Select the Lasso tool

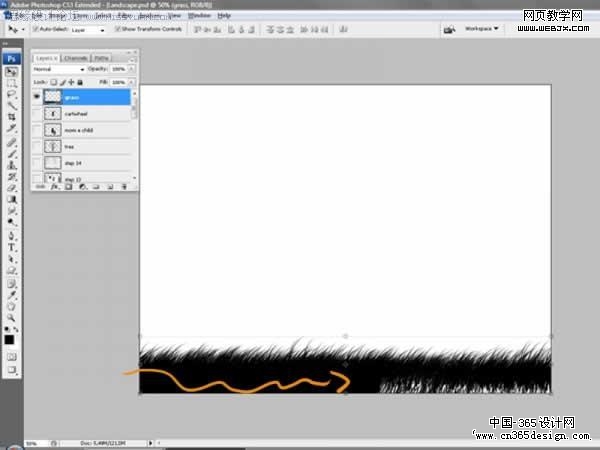(11, 94)
